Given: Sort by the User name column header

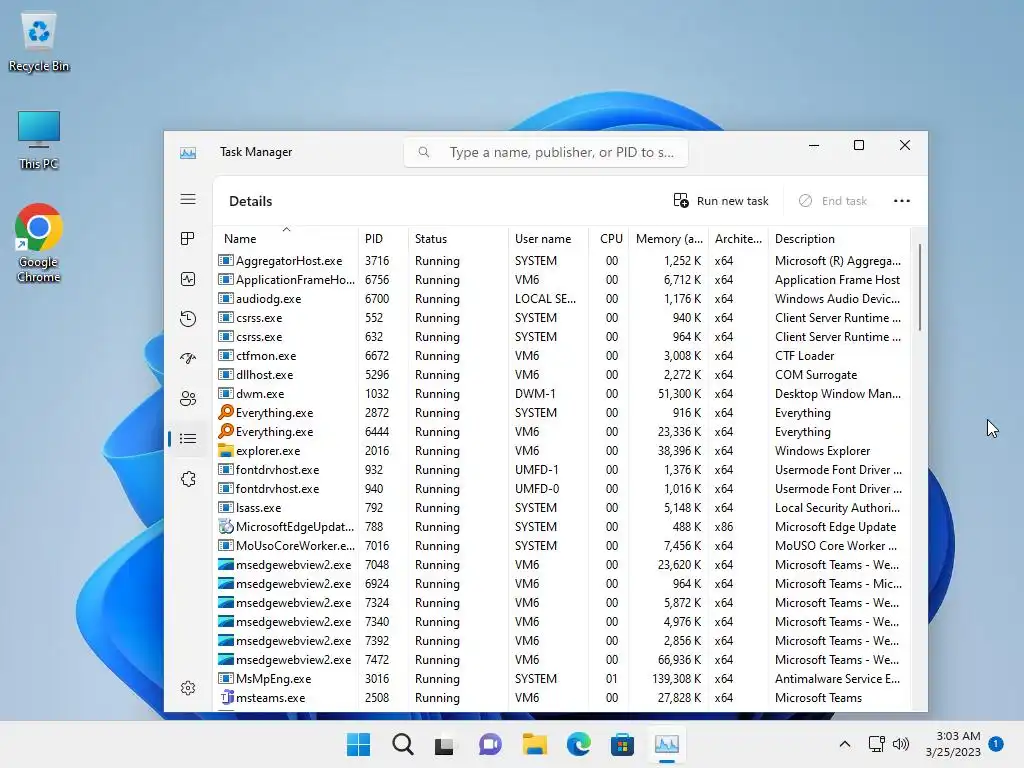Looking at the screenshot, I should tap(549, 239).
